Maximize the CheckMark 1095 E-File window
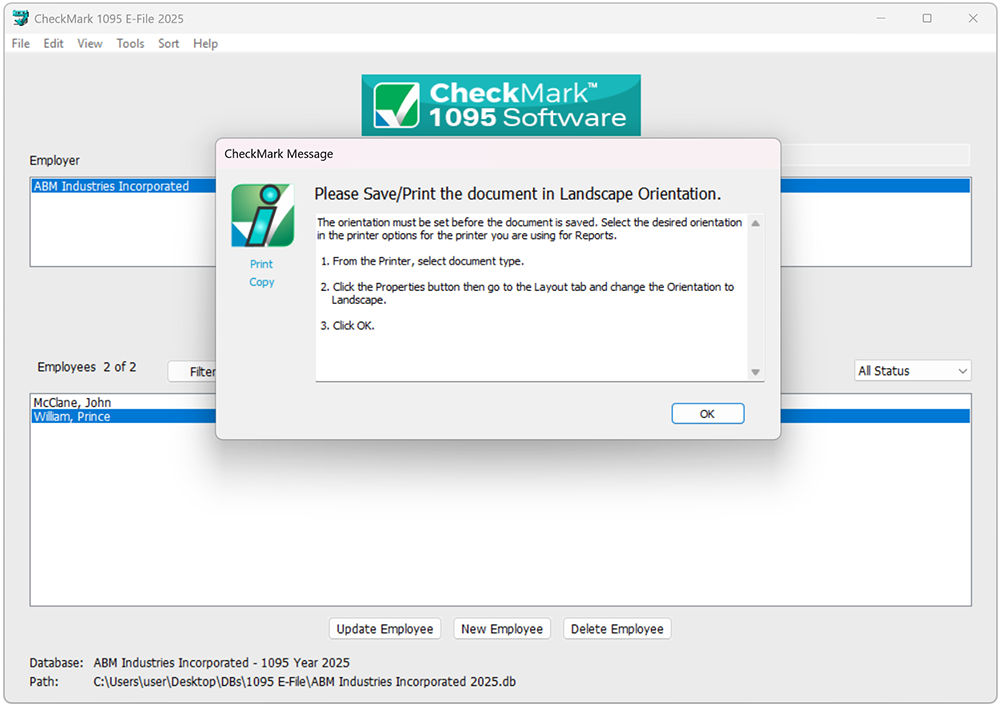1000x706 pixels. [927, 18]
